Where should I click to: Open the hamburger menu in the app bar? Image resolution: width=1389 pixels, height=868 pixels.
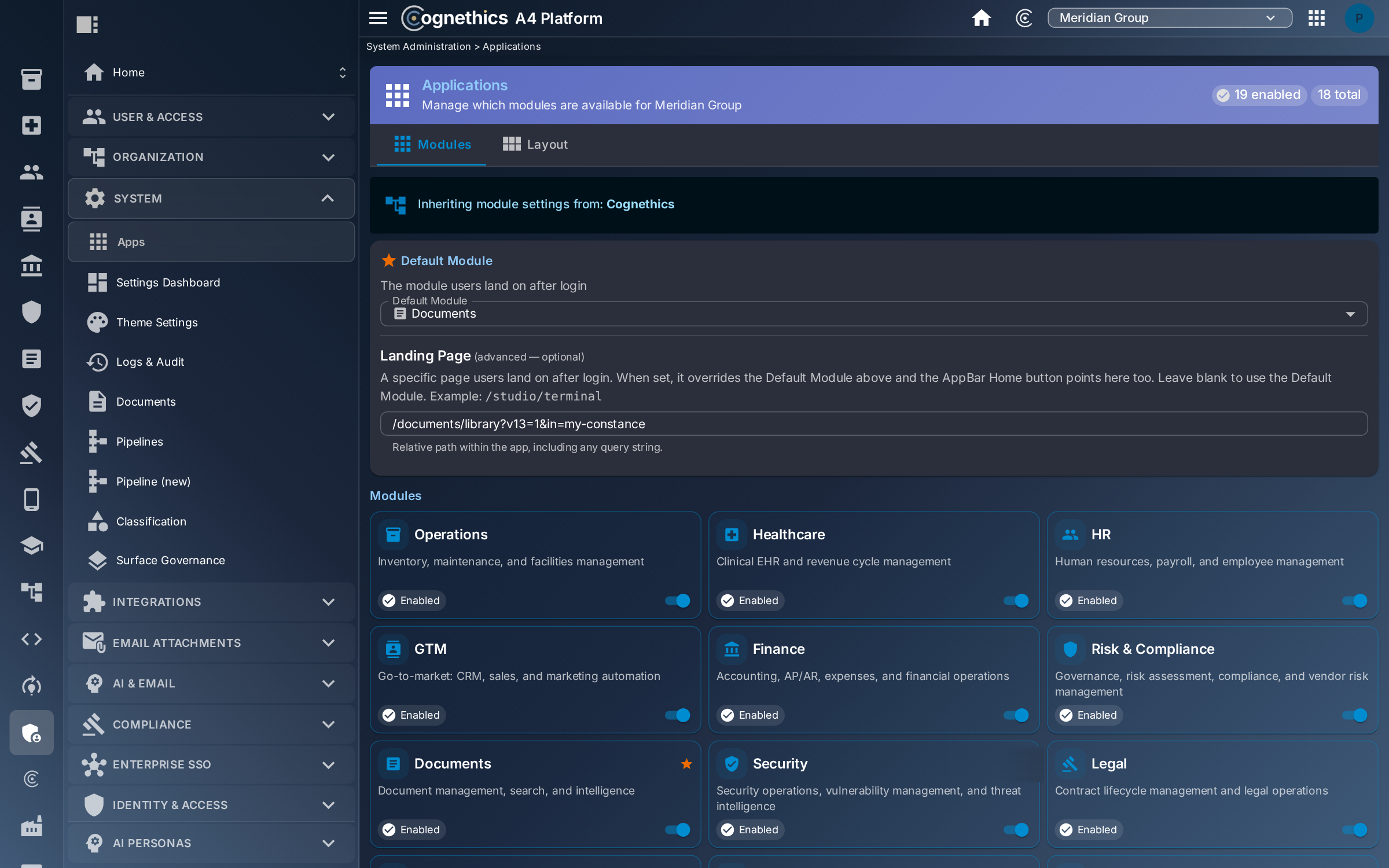(378, 18)
